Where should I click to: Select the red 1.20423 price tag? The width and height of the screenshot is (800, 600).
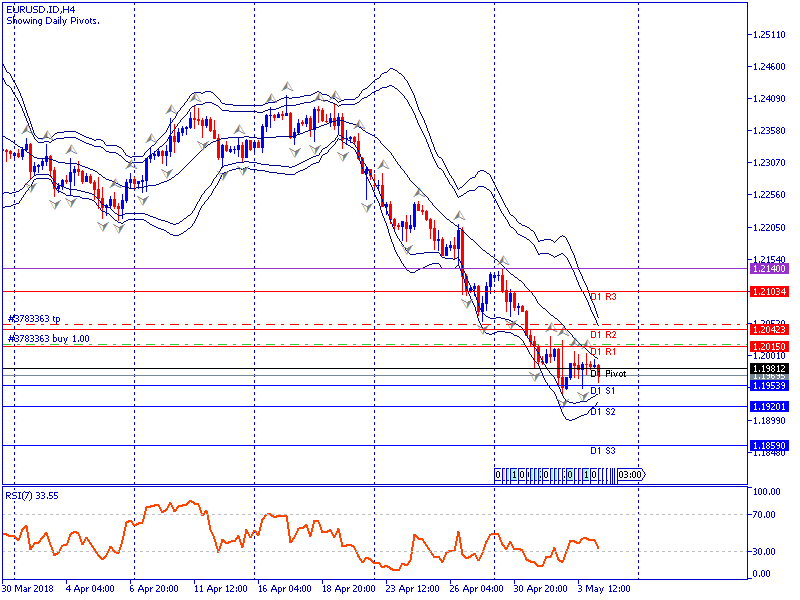[769, 330]
